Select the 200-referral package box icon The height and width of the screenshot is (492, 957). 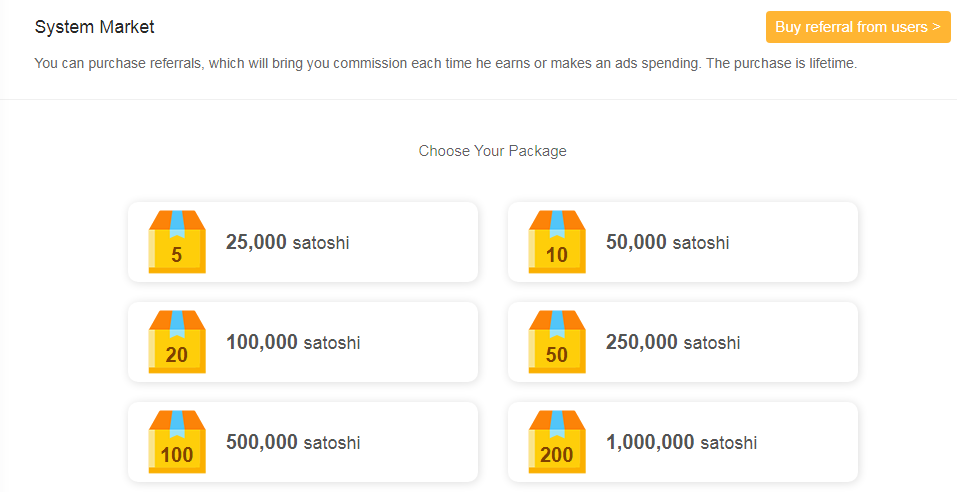[x=557, y=442]
